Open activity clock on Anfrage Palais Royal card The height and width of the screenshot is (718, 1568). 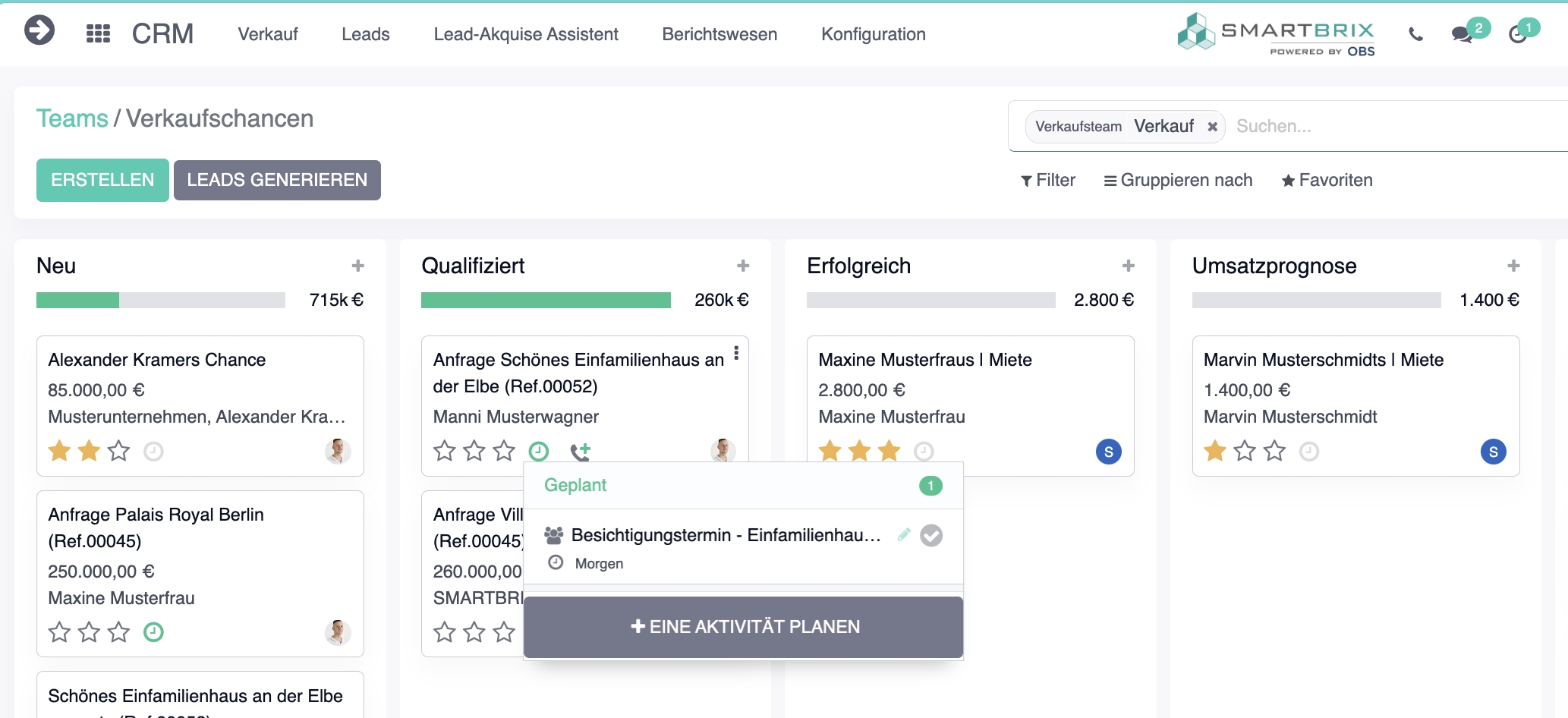click(x=153, y=632)
